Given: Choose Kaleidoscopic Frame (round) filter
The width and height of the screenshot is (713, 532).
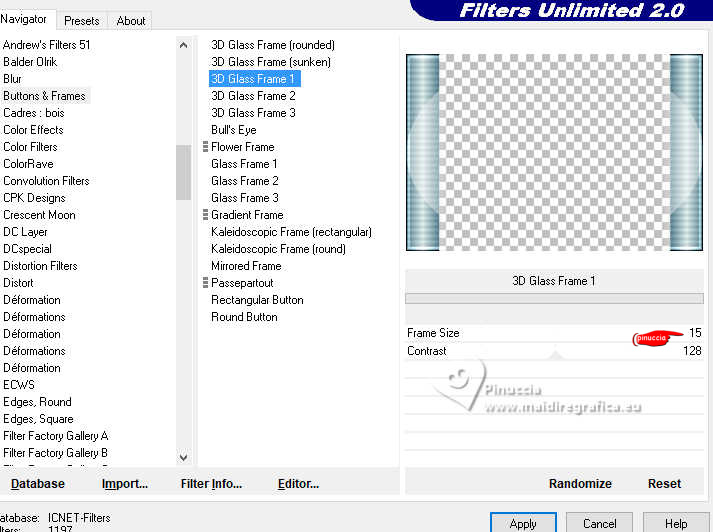Looking at the screenshot, I should (278, 249).
